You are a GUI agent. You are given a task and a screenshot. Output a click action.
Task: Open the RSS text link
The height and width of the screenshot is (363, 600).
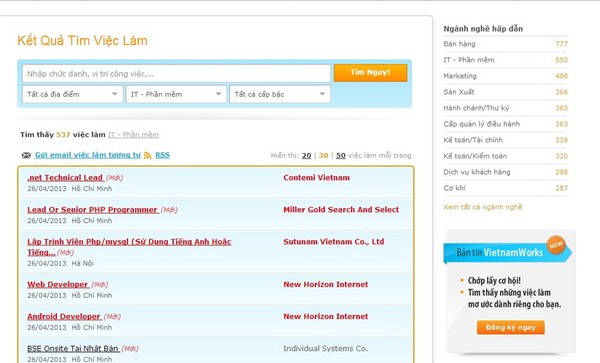(162, 155)
